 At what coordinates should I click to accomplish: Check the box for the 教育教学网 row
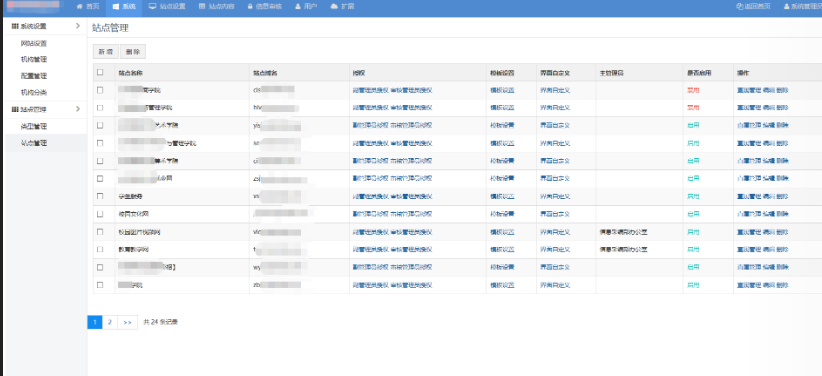[x=100, y=249]
